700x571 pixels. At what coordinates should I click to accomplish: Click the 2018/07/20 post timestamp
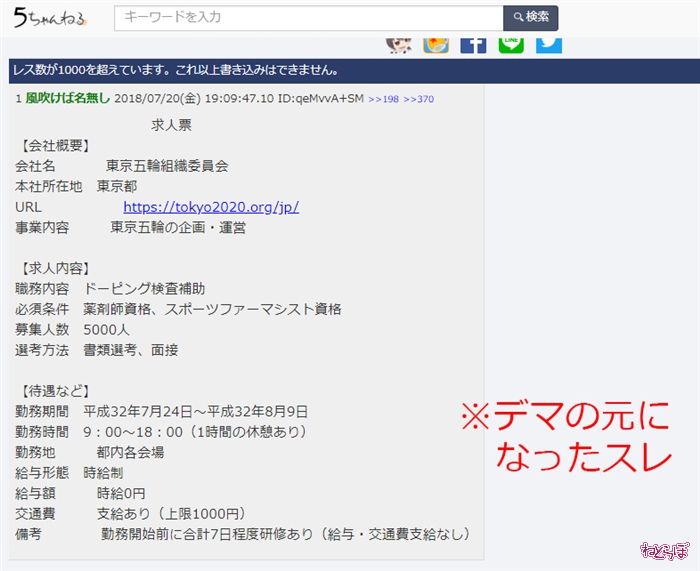(194, 99)
